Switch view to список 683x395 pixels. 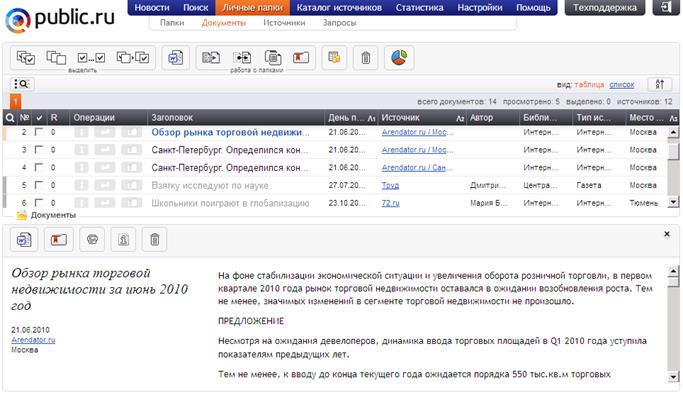[x=622, y=84]
